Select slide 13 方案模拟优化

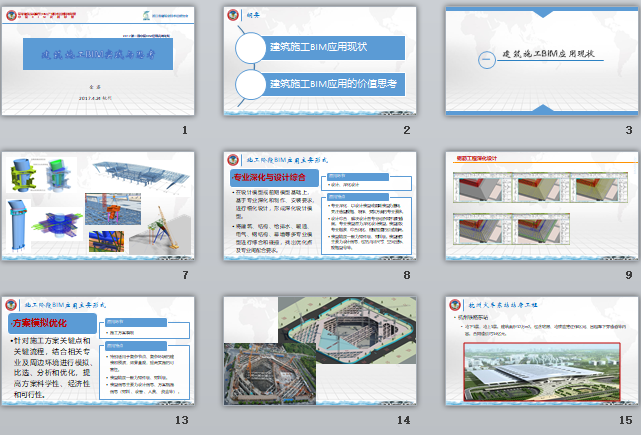coord(98,351)
